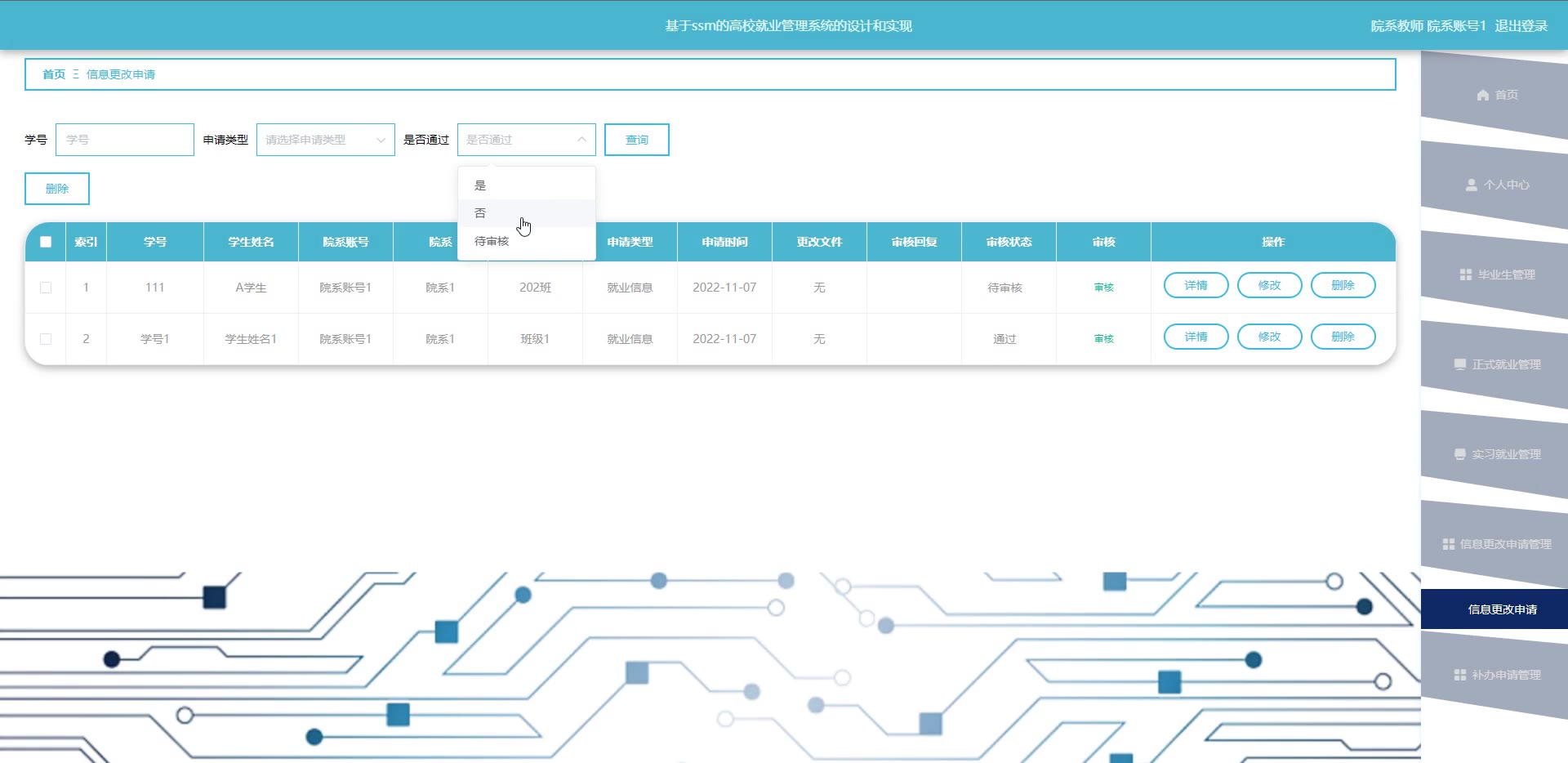The image size is (1568, 763).
Task: Click the 毕业生管理 grid icon
Action: 1465,274
